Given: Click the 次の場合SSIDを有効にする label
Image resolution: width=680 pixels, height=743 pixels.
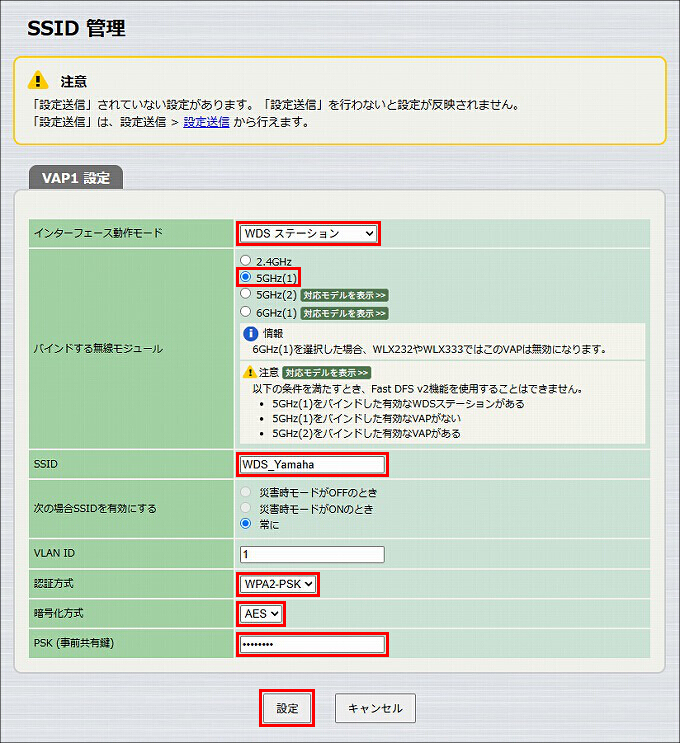Looking at the screenshot, I should point(95,508).
